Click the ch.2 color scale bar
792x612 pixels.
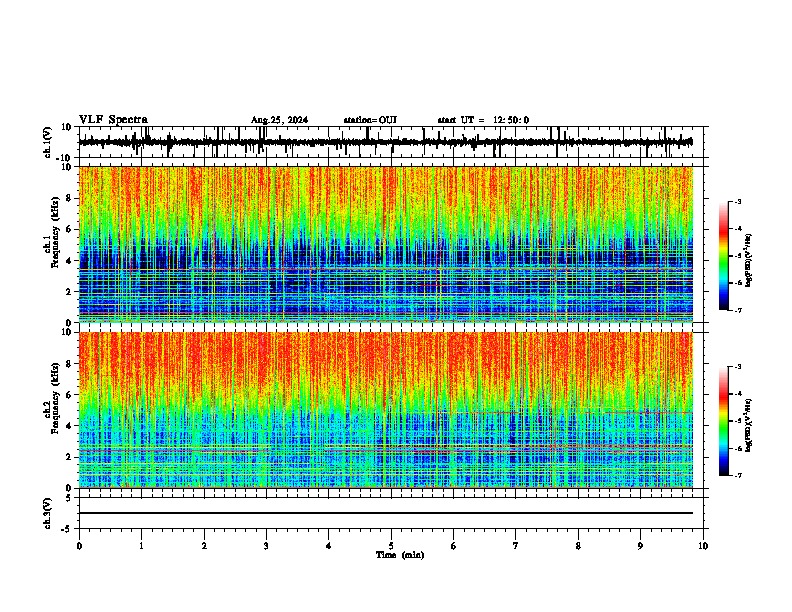(724, 421)
